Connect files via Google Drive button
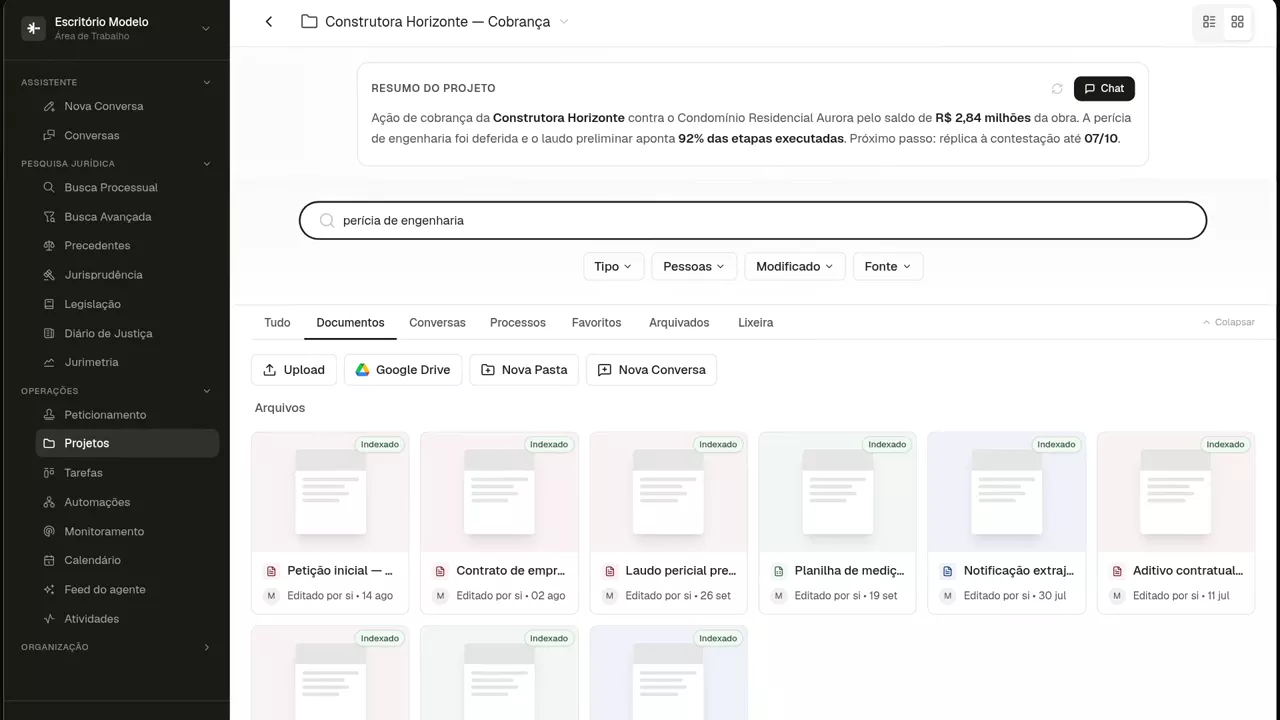The height and width of the screenshot is (720, 1280). (x=403, y=370)
